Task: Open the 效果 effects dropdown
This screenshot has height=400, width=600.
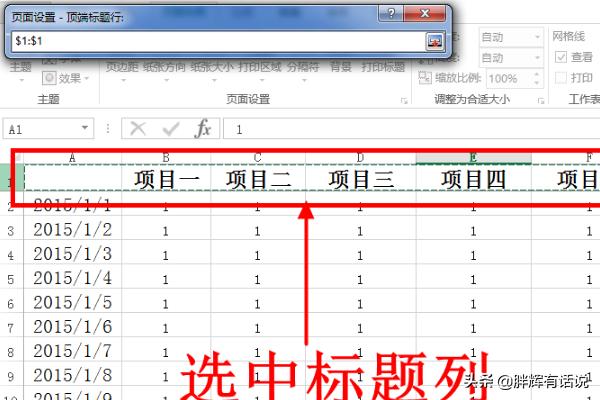Action: pyautogui.click(x=86, y=78)
